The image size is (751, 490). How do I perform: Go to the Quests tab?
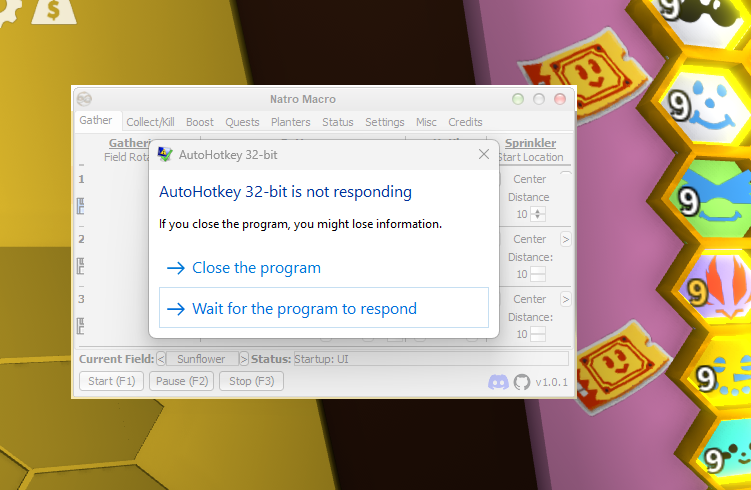[242, 122]
